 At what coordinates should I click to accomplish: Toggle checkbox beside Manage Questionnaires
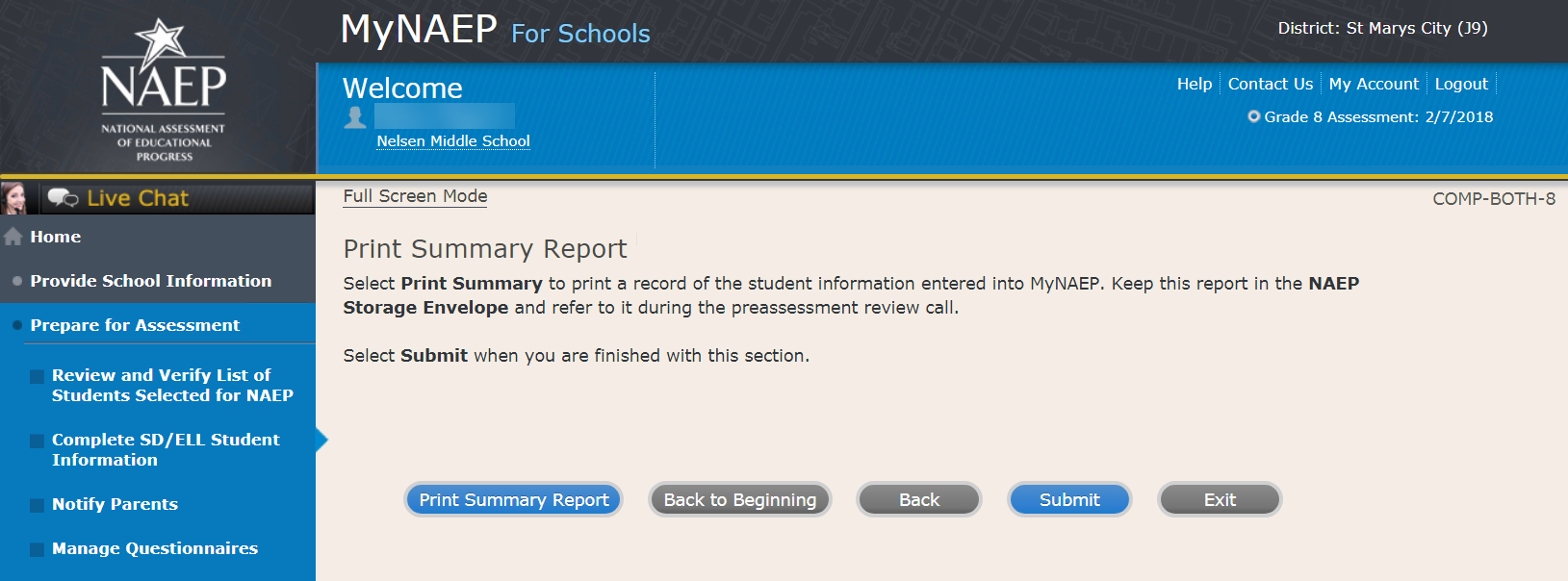point(37,550)
